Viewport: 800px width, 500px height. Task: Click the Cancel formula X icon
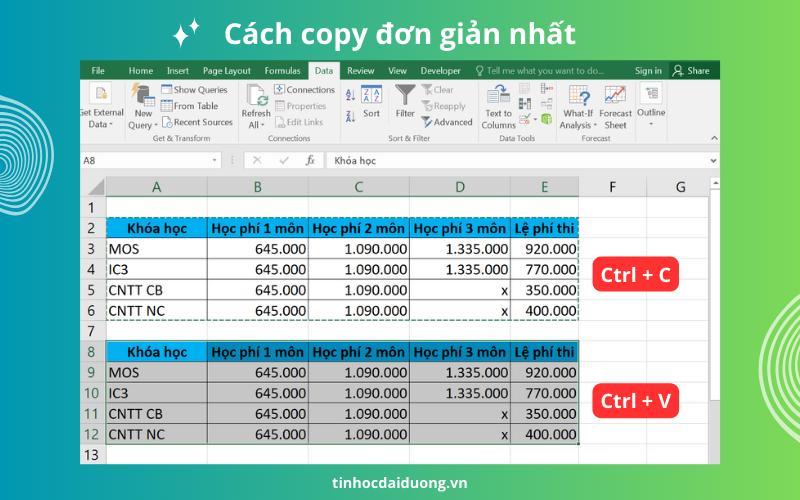tap(257, 160)
